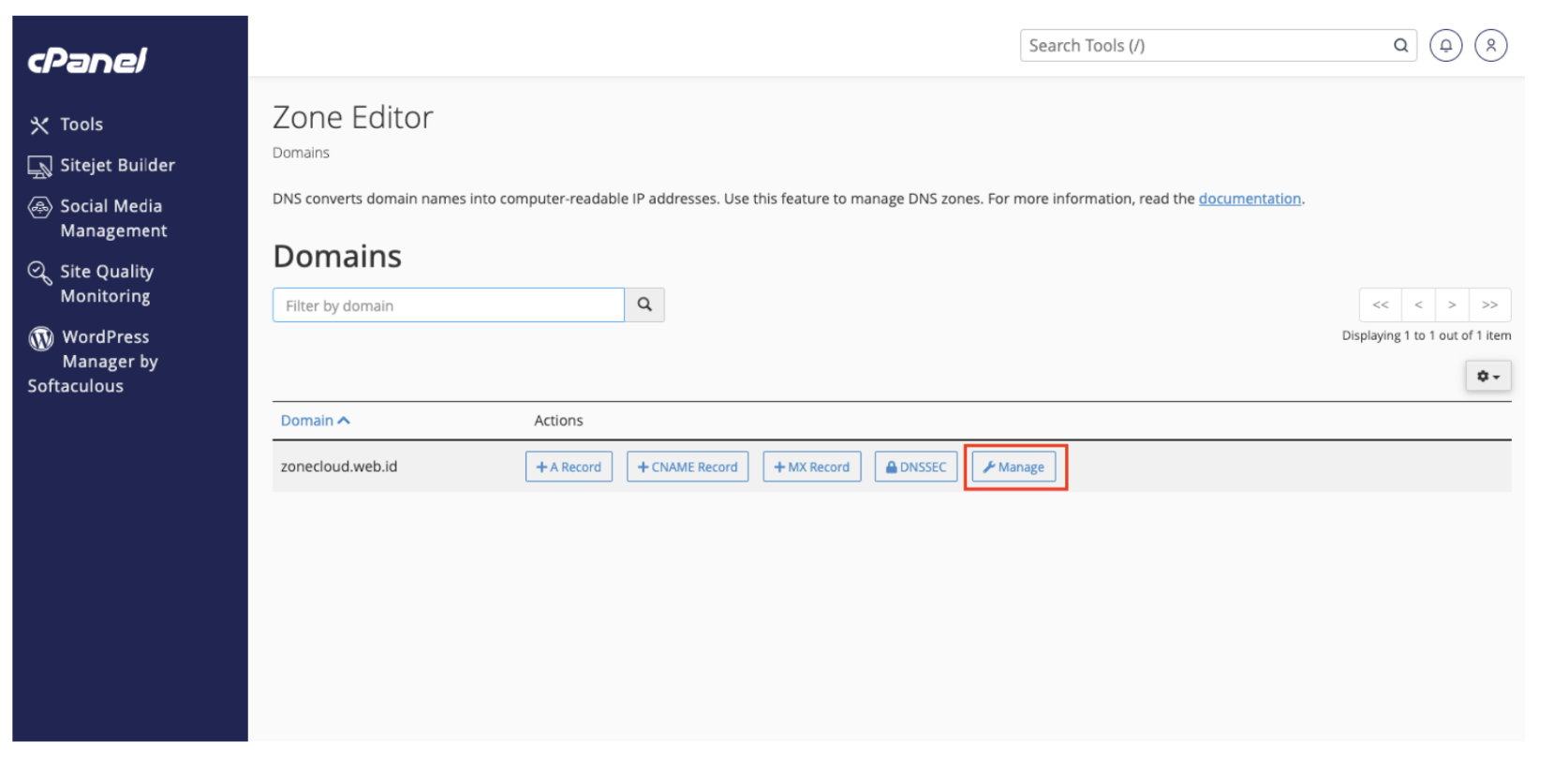This screenshot has height=757, width=1568.
Task: Go to previous page of domains
Action: click(1418, 305)
